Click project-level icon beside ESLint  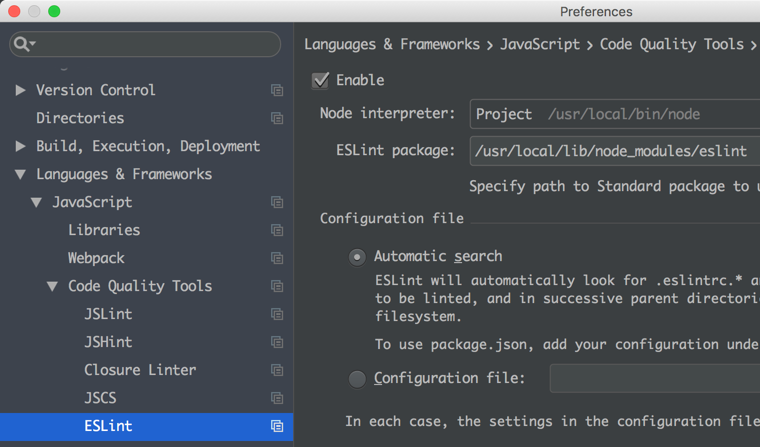pos(277,426)
